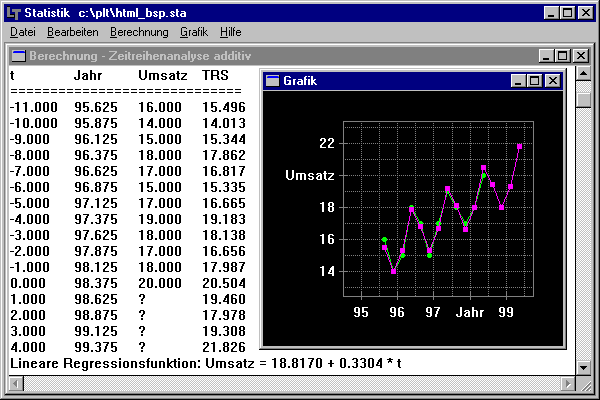Screen dimensions: 600x400
Task: Minimize the Grafik chart window
Action: [x=518, y=81]
